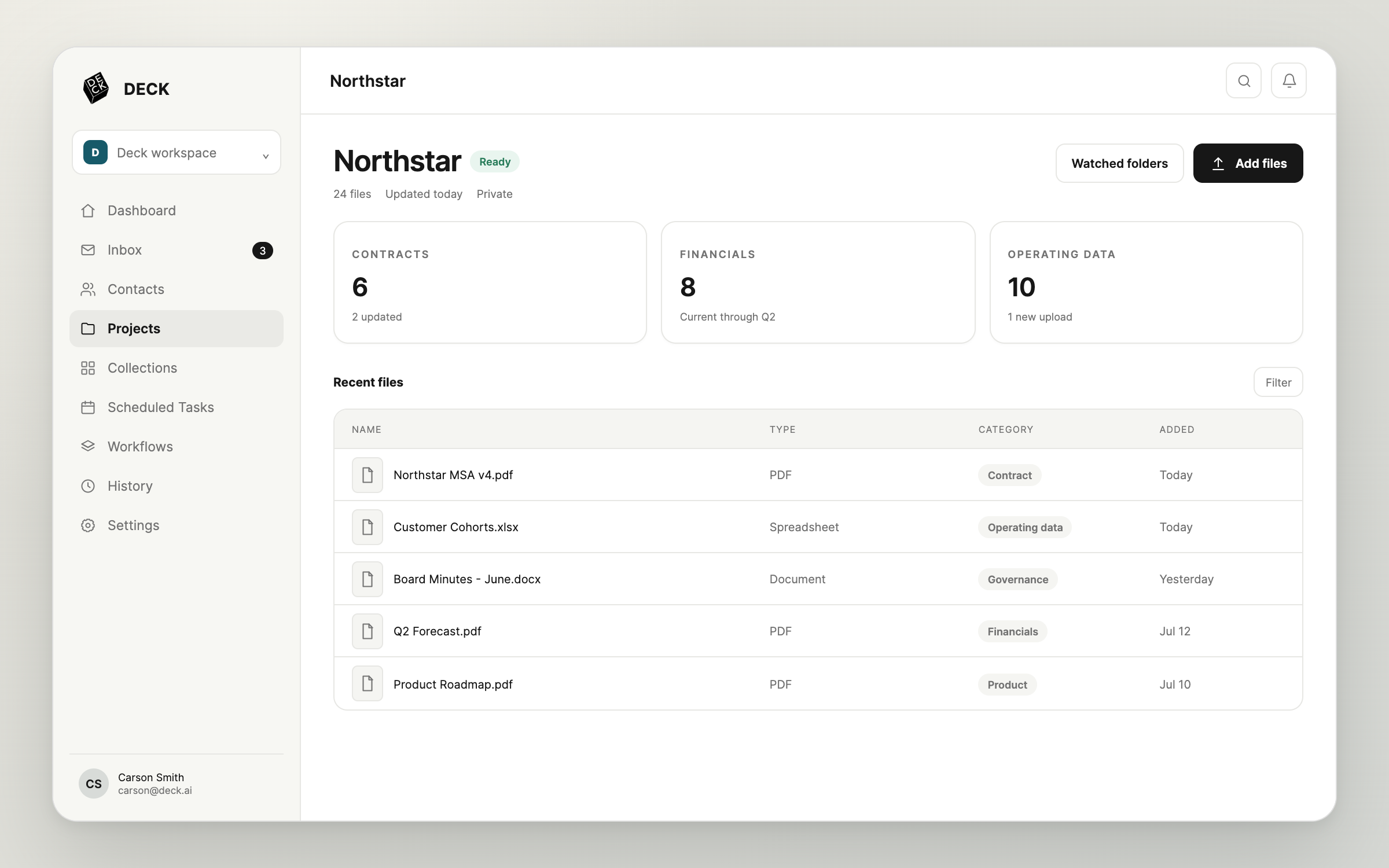Click file icon for Product Roadmap.pdf
The image size is (1389, 868).
(x=368, y=683)
